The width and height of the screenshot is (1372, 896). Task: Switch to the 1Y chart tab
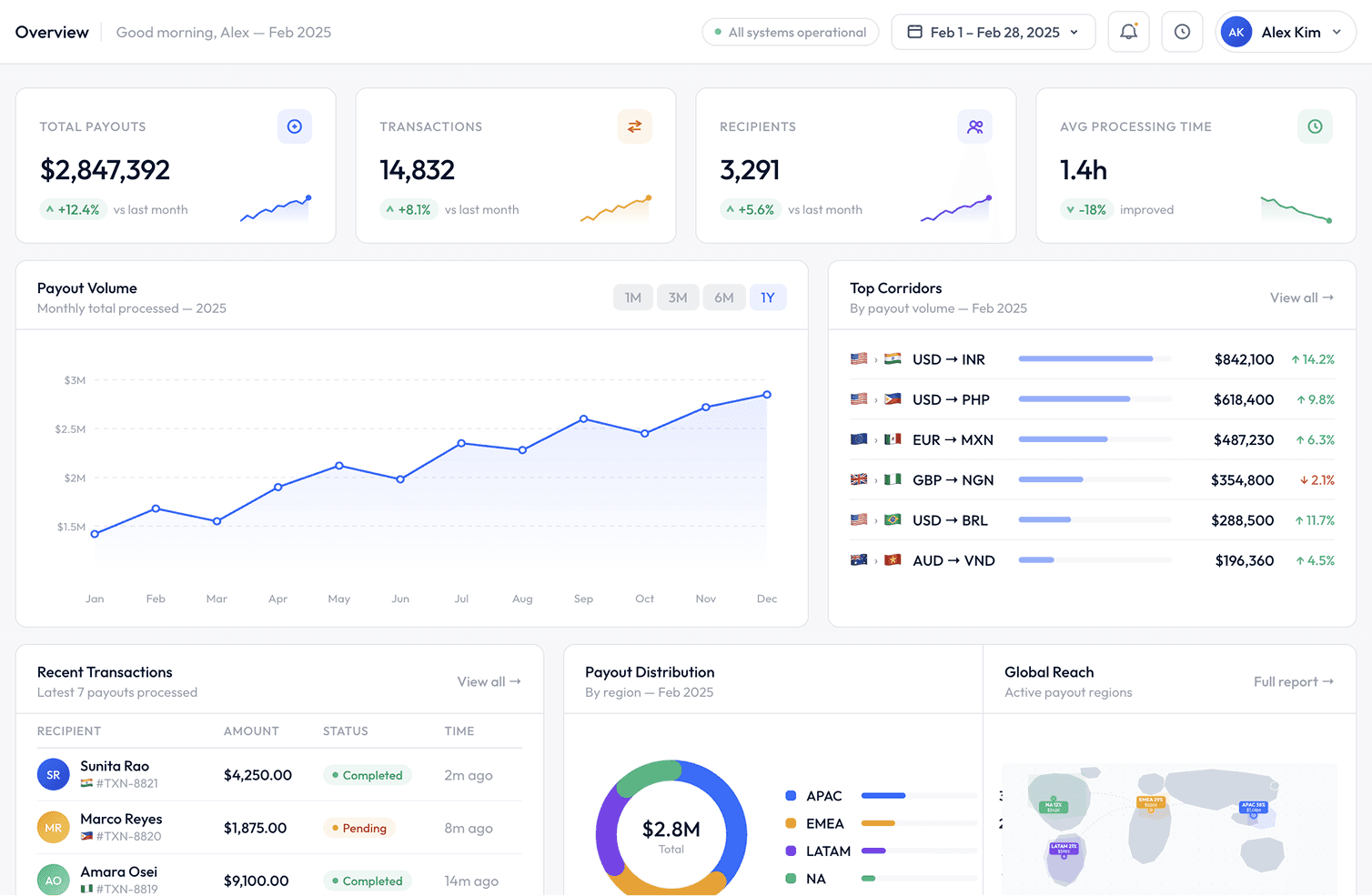click(768, 297)
